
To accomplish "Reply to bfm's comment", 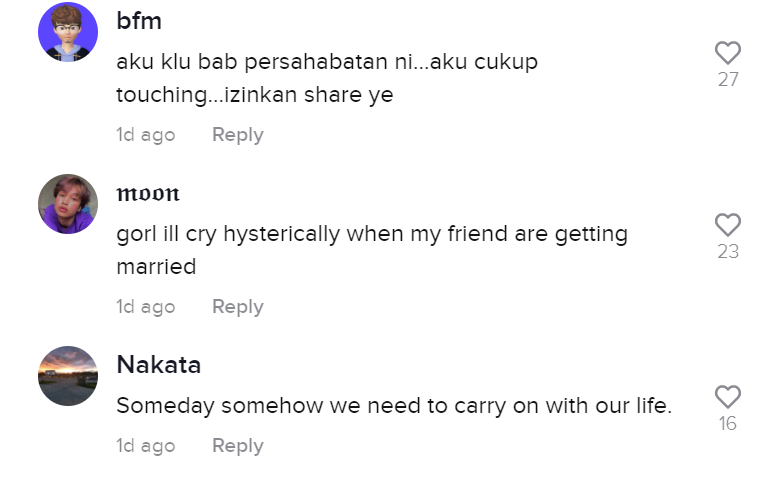I will 237,135.
